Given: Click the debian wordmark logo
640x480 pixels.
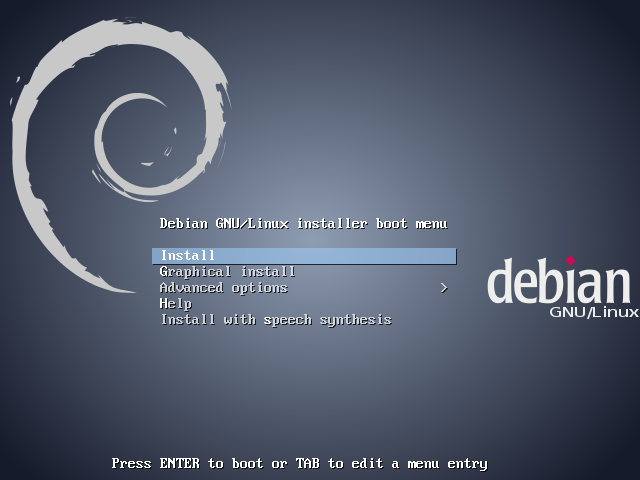Looking at the screenshot, I should (559, 283).
